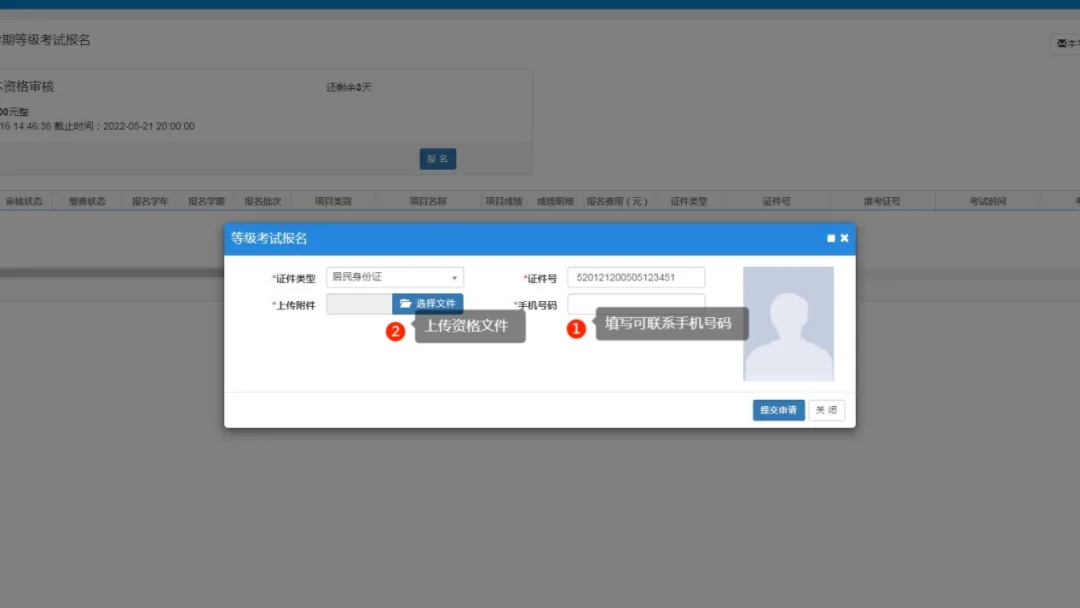Screen dimensions: 1080x608
Task: Click the 成绩明细 column header
Action: [555, 201]
